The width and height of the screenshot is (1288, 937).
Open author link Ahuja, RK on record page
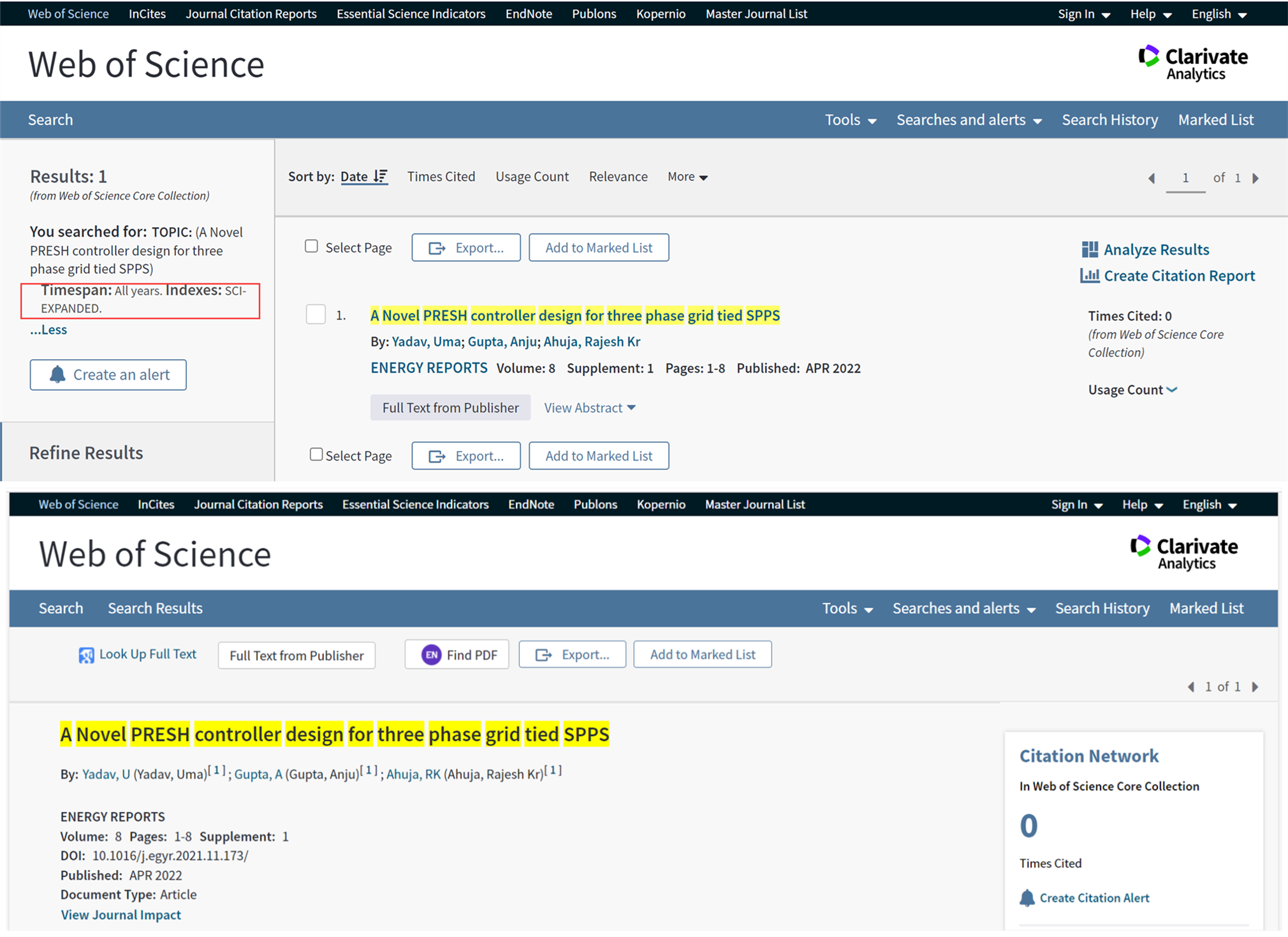[413, 774]
